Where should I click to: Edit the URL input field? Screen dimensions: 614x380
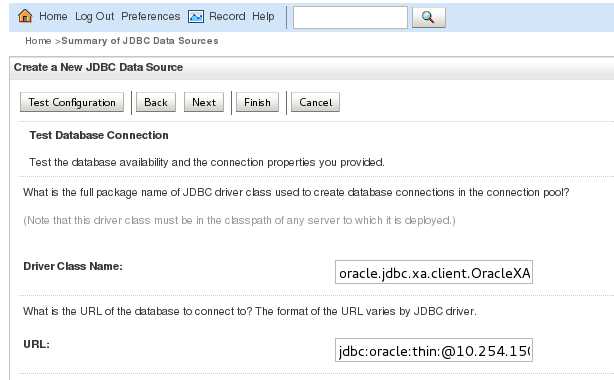pos(434,350)
